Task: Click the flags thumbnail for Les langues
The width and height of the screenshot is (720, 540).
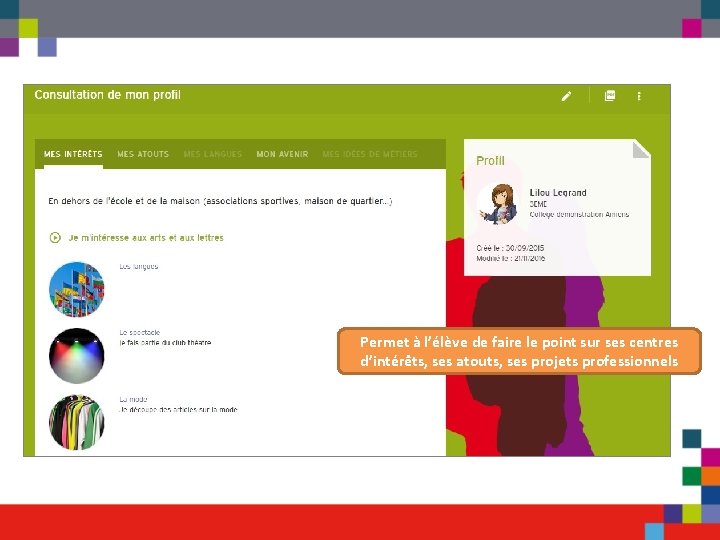Action: (77, 289)
